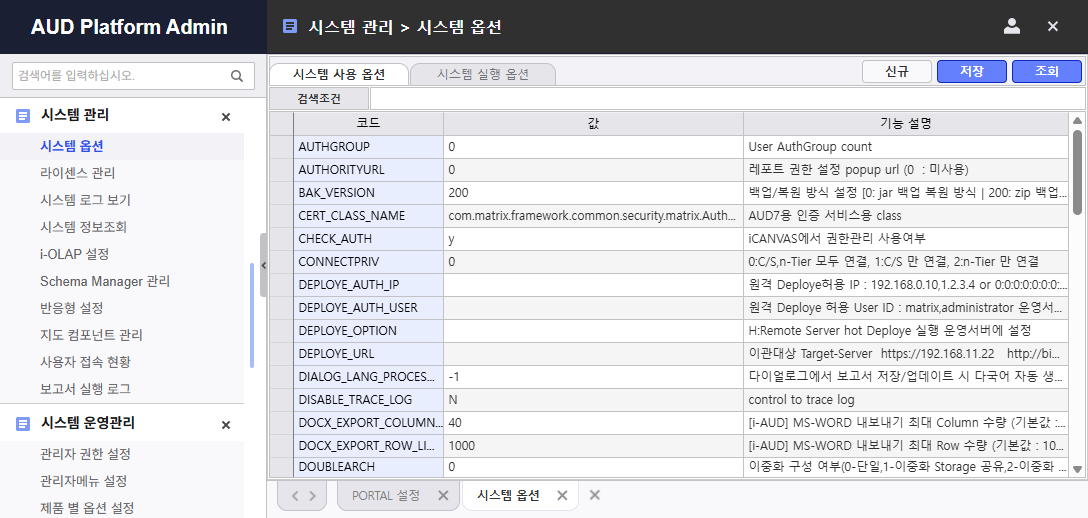Click the 검색조건 input field
Screen dimensions: 1088x518
[x=726, y=98]
